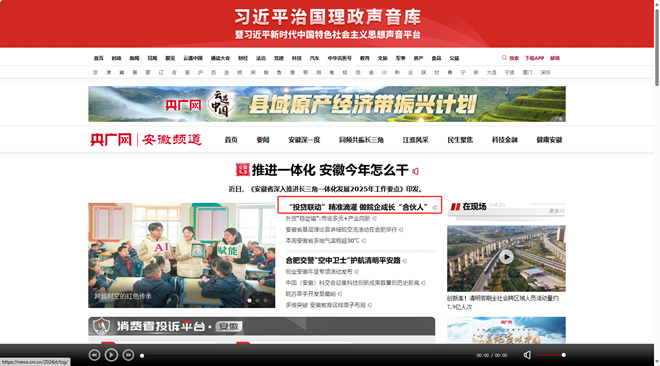Click the fast-forward button in audio player
Image resolution: width=660 pixels, height=366 pixels.
pyautogui.click(x=128, y=355)
